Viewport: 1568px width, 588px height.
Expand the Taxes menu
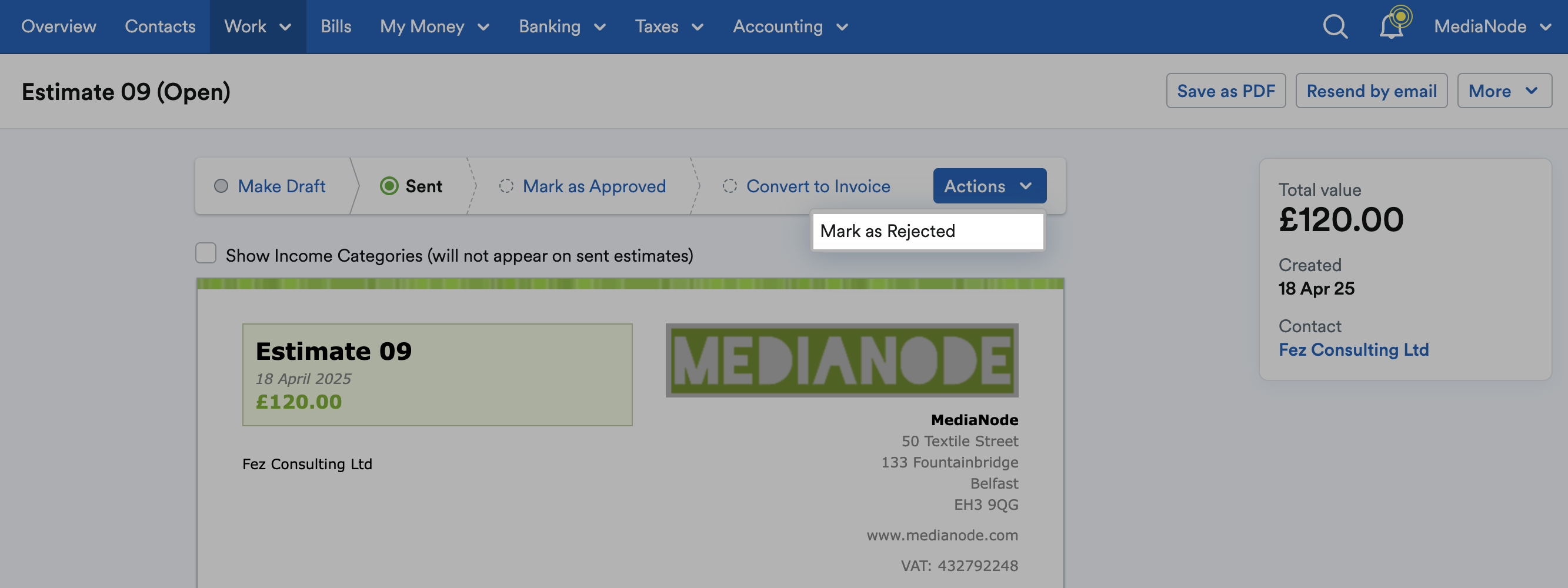[669, 27]
